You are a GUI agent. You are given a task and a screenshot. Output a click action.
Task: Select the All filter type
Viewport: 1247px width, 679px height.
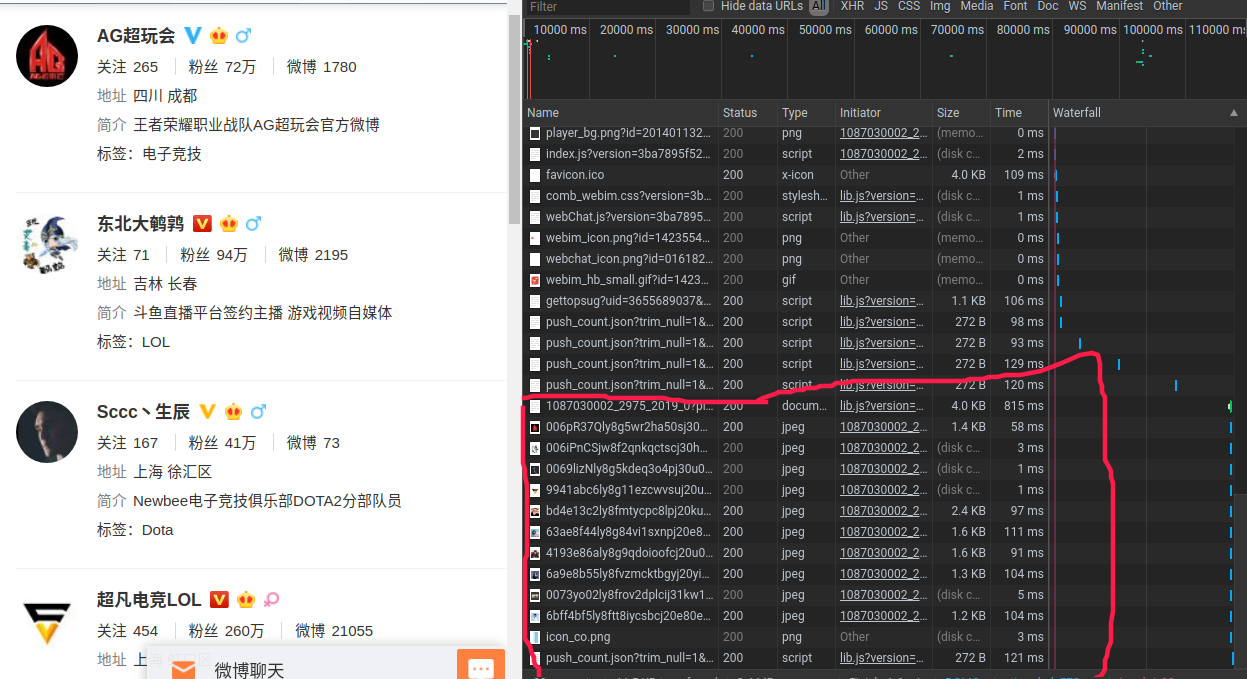pyautogui.click(x=819, y=6)
